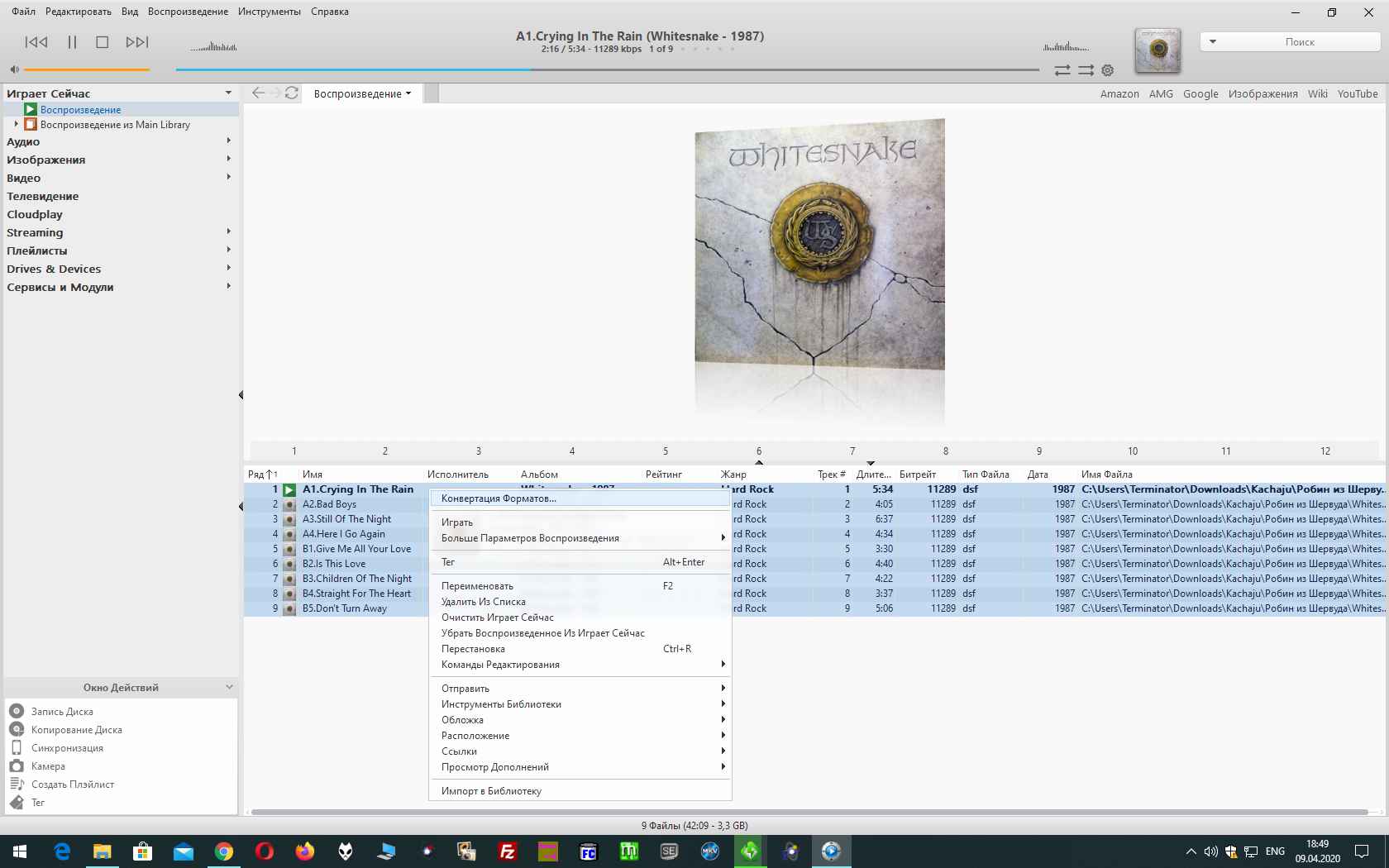Select Воспроизведение in the tree

(80, 109)
